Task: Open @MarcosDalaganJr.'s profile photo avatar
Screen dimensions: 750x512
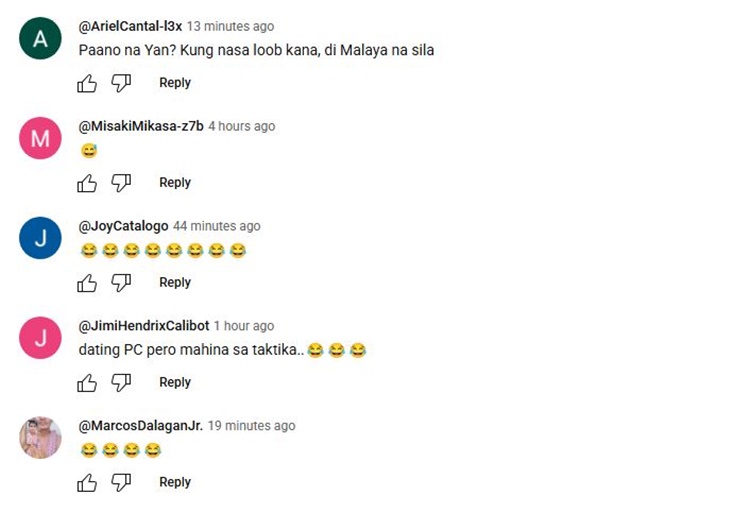Action: tap(40, 437)
